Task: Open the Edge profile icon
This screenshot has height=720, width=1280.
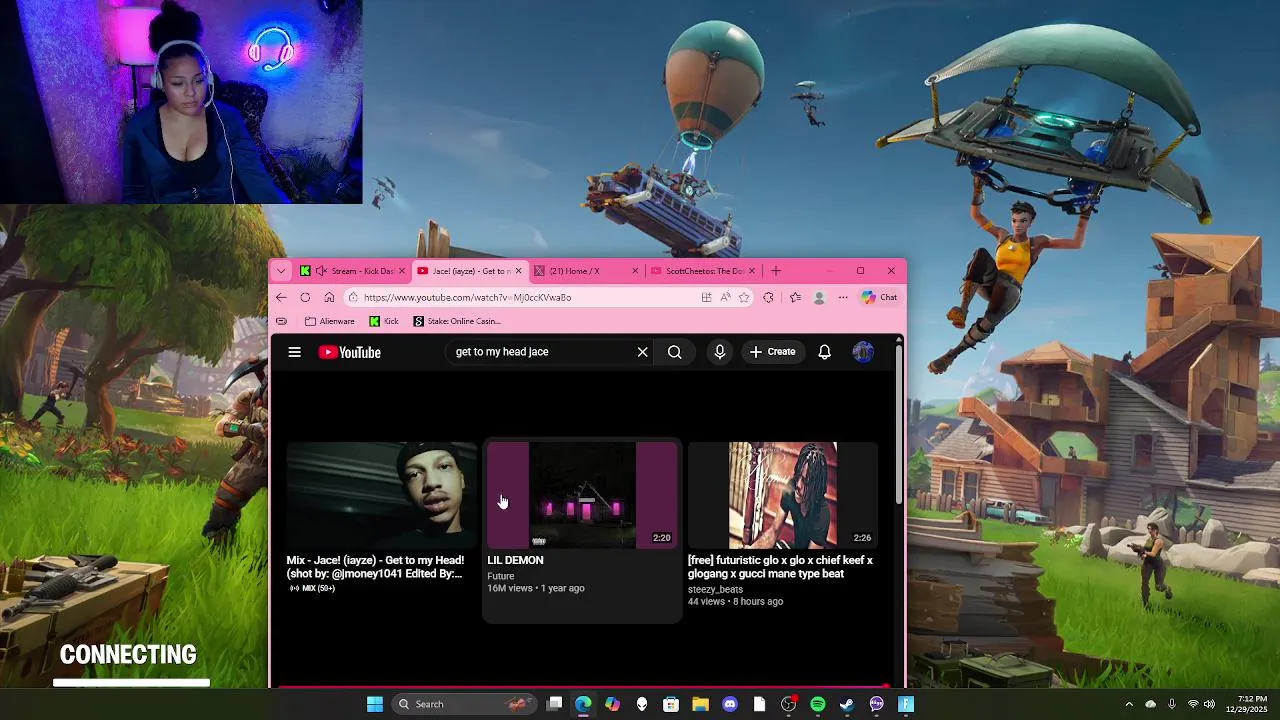Action: pos(819,297)
